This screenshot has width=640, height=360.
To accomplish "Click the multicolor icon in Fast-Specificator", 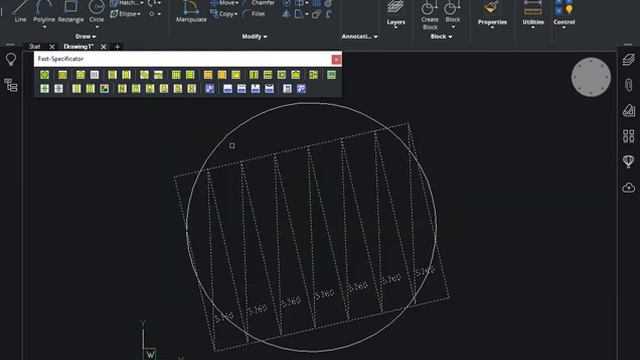I will point(104,89).
